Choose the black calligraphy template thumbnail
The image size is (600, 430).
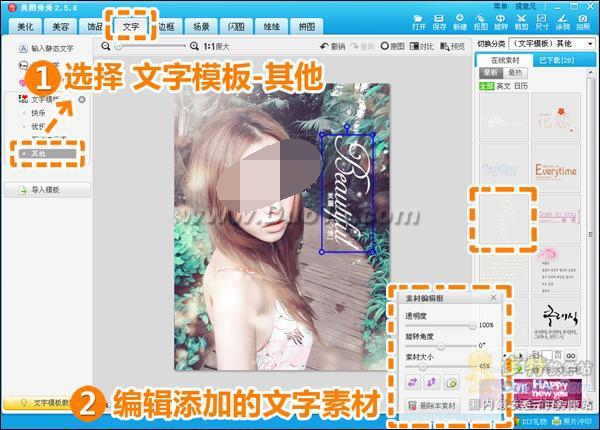point(556,322)
